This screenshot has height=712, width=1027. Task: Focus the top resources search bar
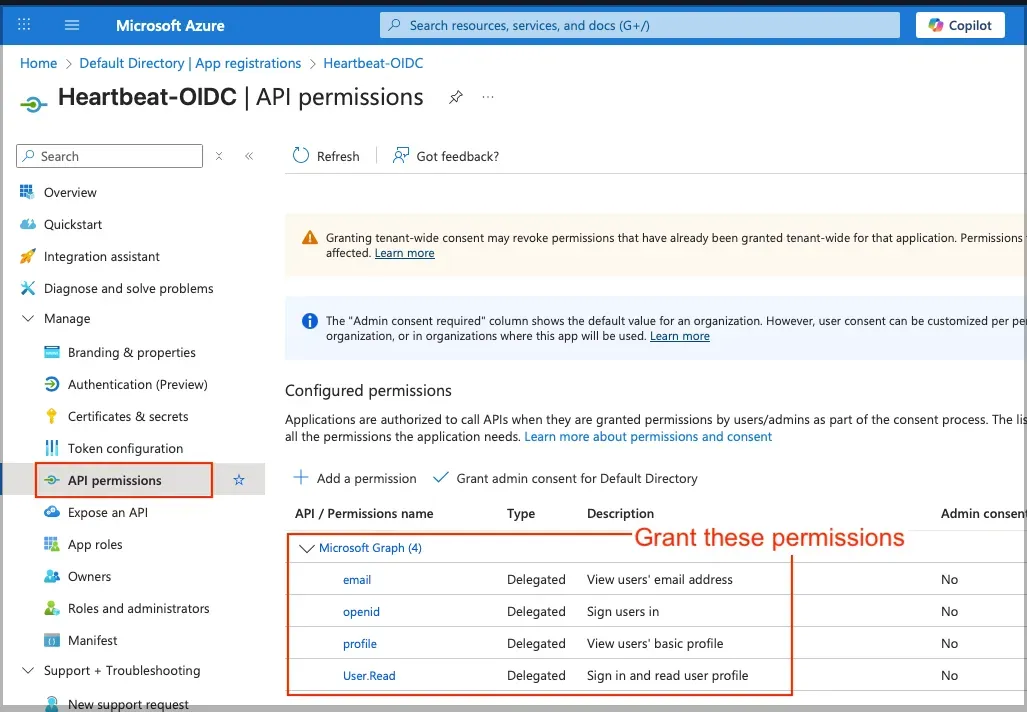(640, 25)
